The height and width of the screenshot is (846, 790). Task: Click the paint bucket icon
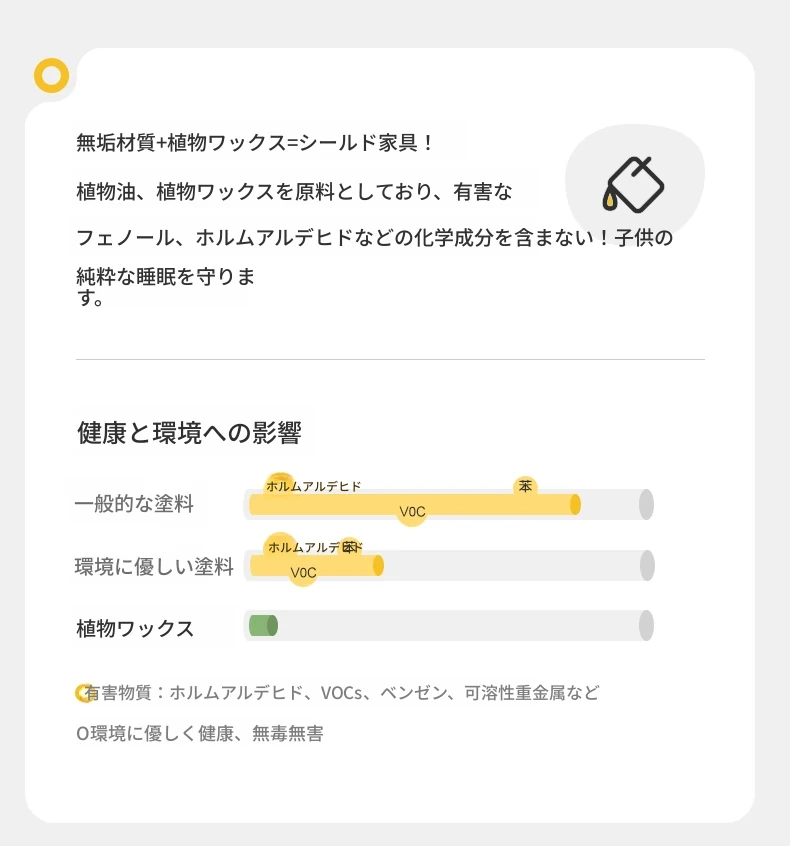click(633, 185)
